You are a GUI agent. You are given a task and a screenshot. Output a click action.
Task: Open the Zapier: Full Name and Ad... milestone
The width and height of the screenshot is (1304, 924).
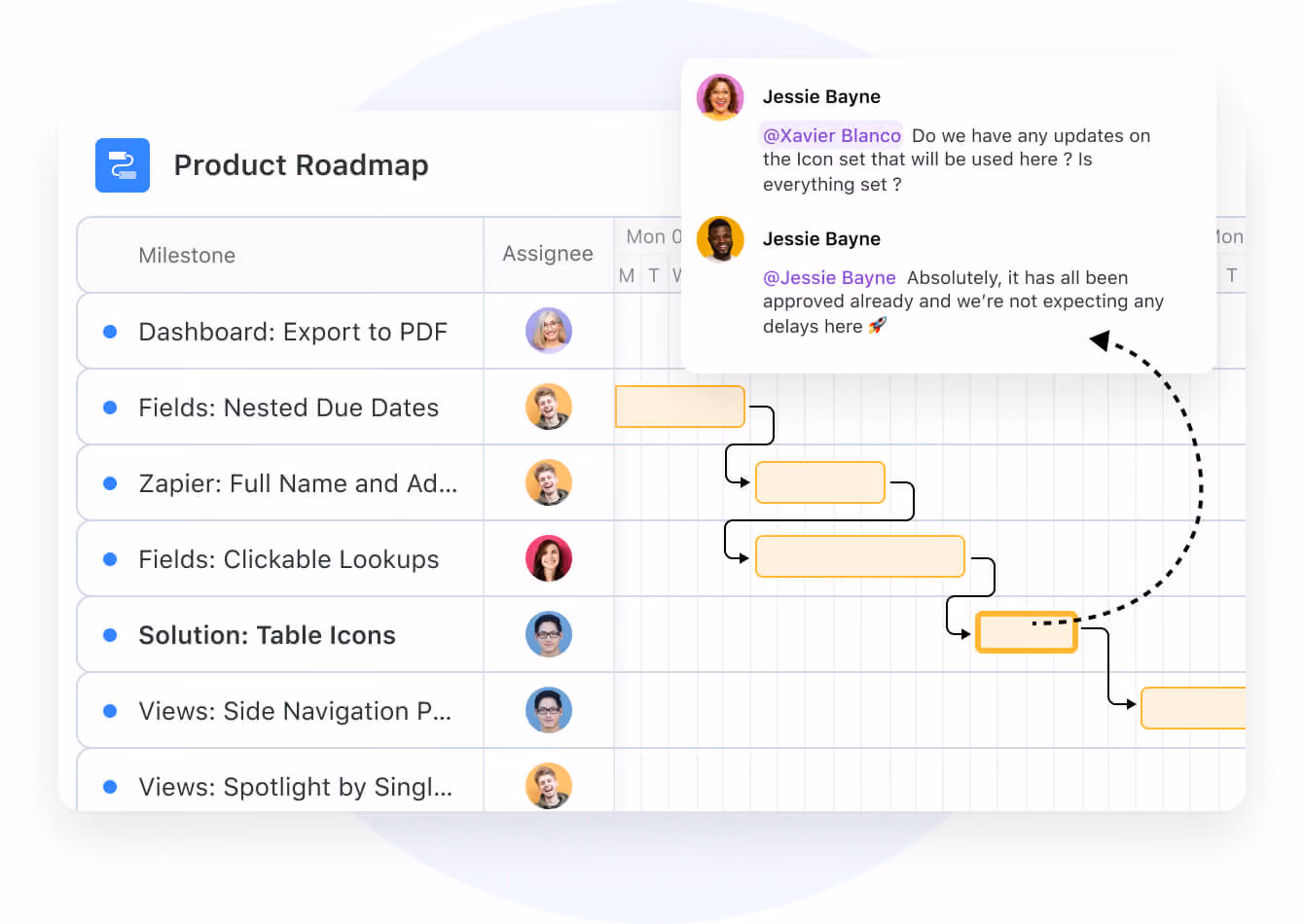click(298, 483)
